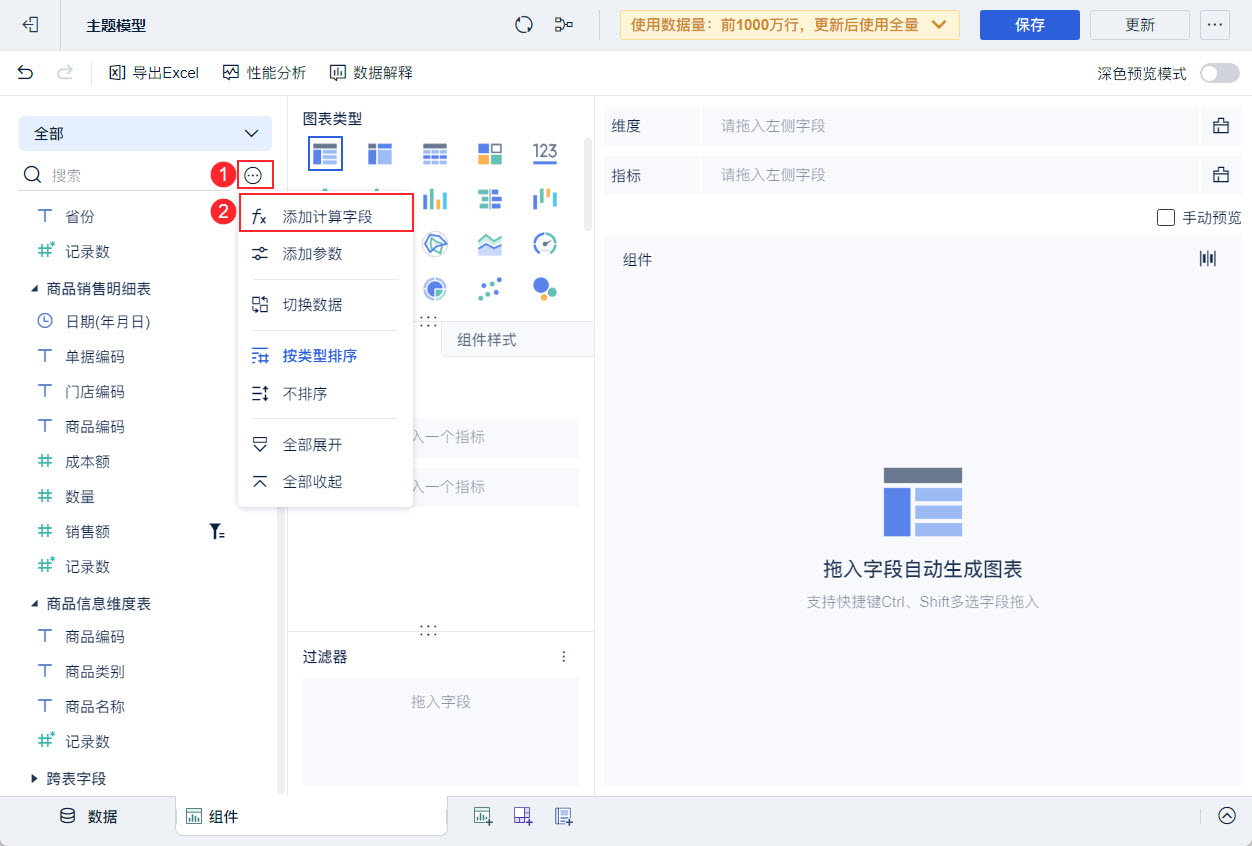This screenshot has width=1252, height=846.
Task: Click the redo arrow
Action: click(x=65, y=72)
